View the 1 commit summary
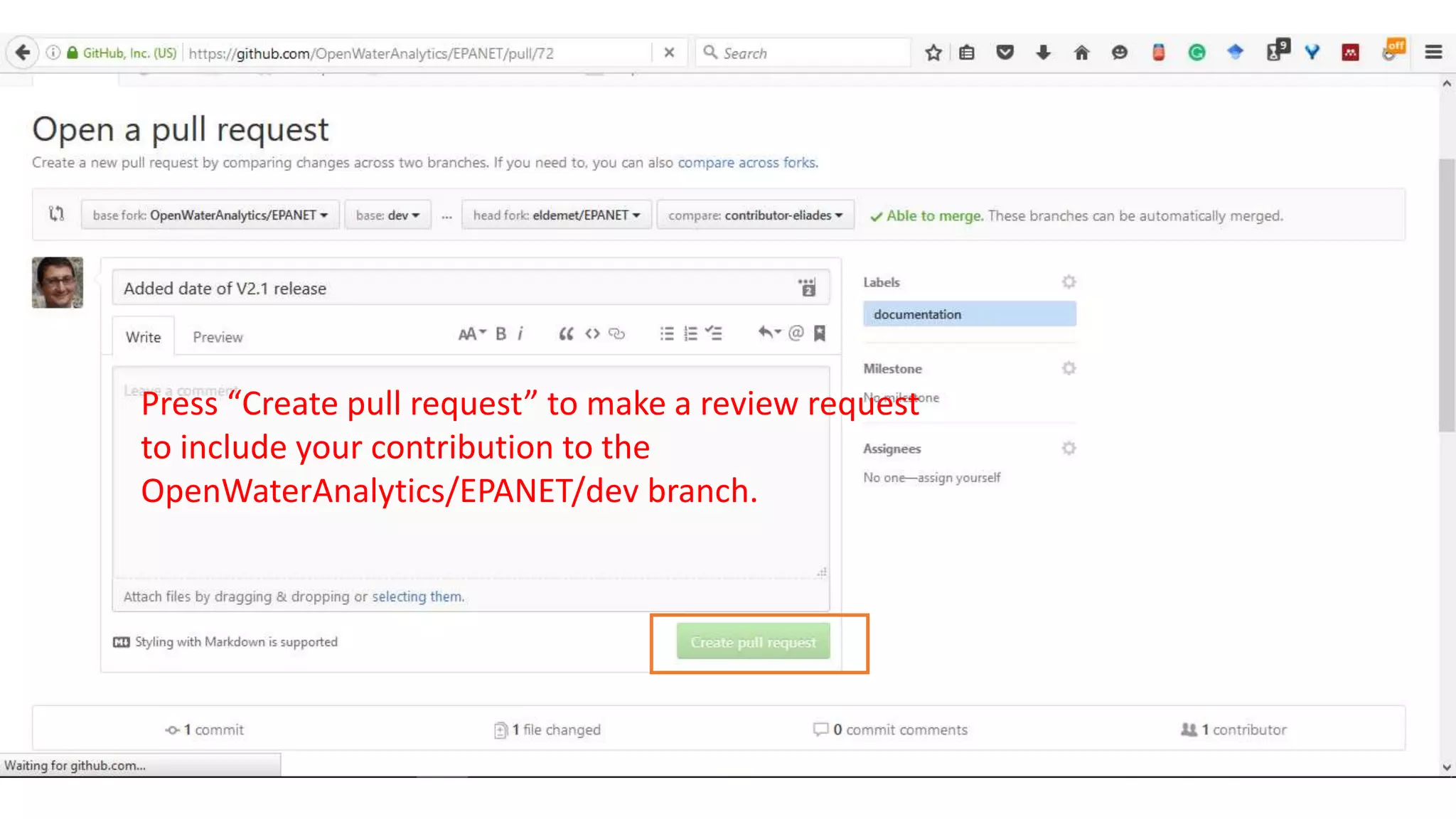 [x=204, y=729]
